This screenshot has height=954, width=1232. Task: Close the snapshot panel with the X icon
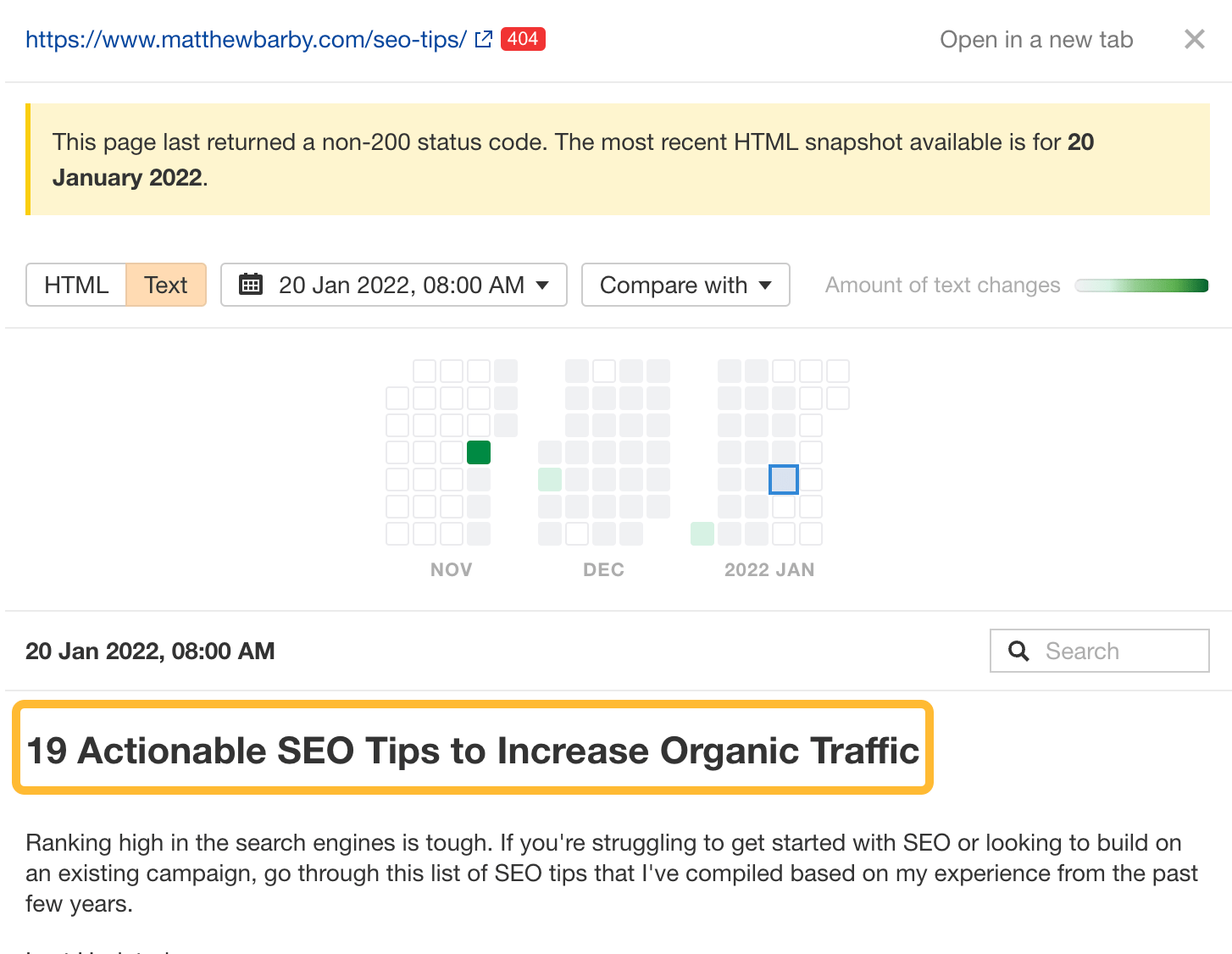1194,38
